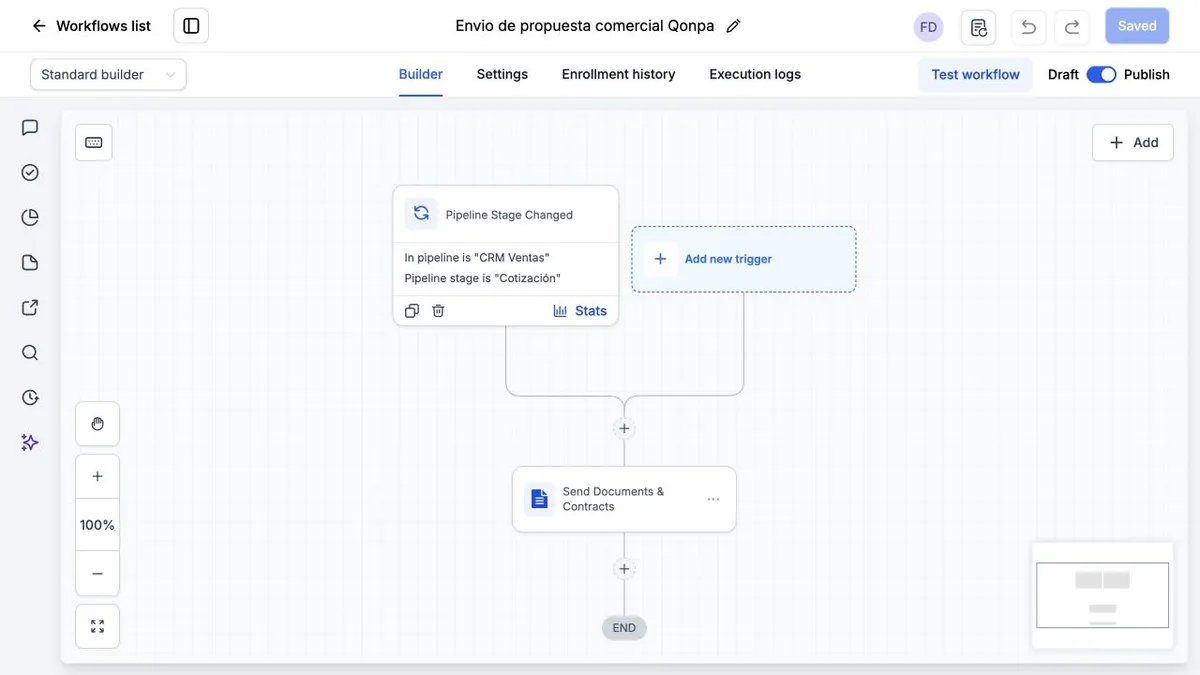Open the version notes document icon

point(978,27)
